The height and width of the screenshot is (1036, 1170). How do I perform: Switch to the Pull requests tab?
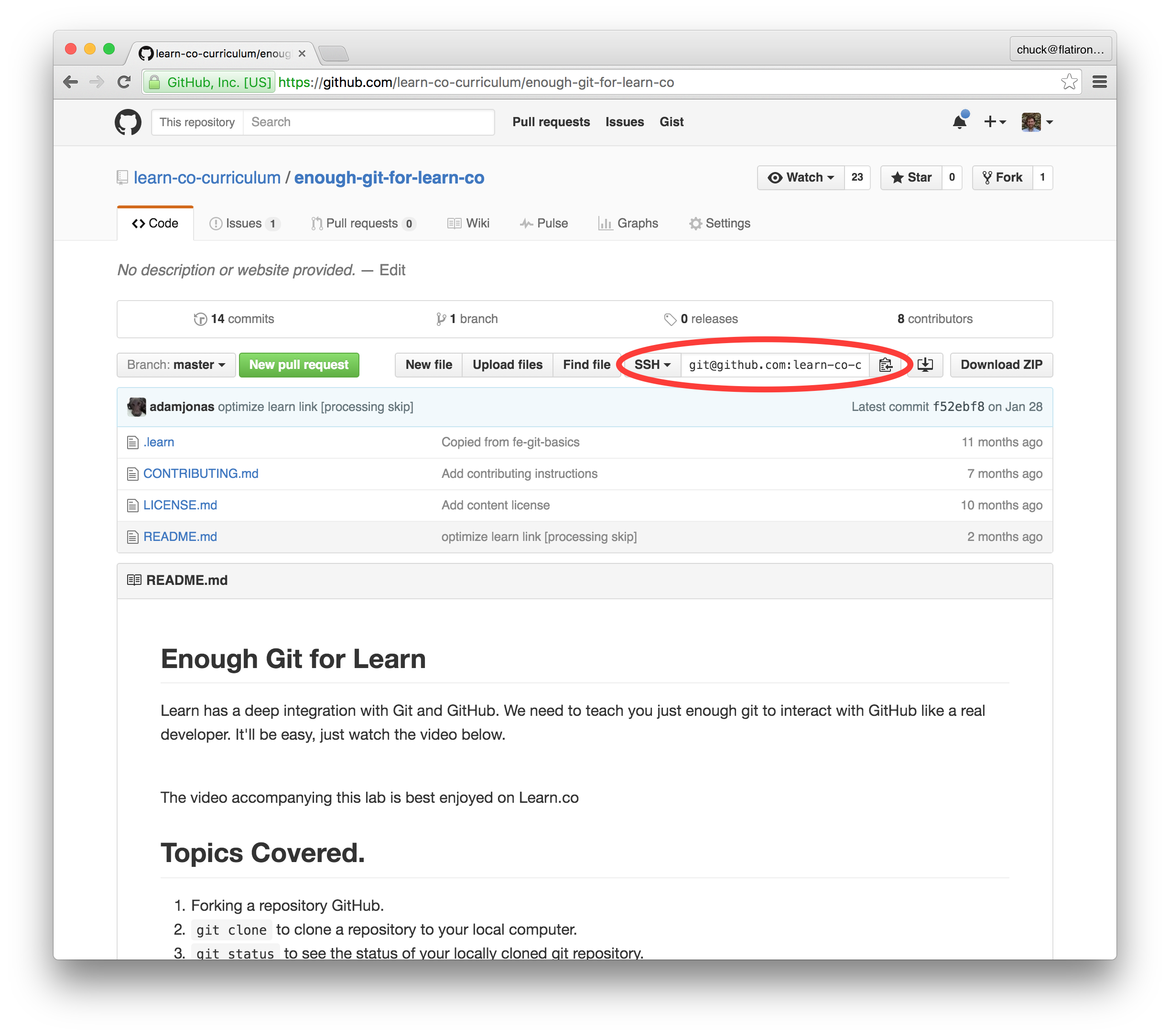point(361,223)
